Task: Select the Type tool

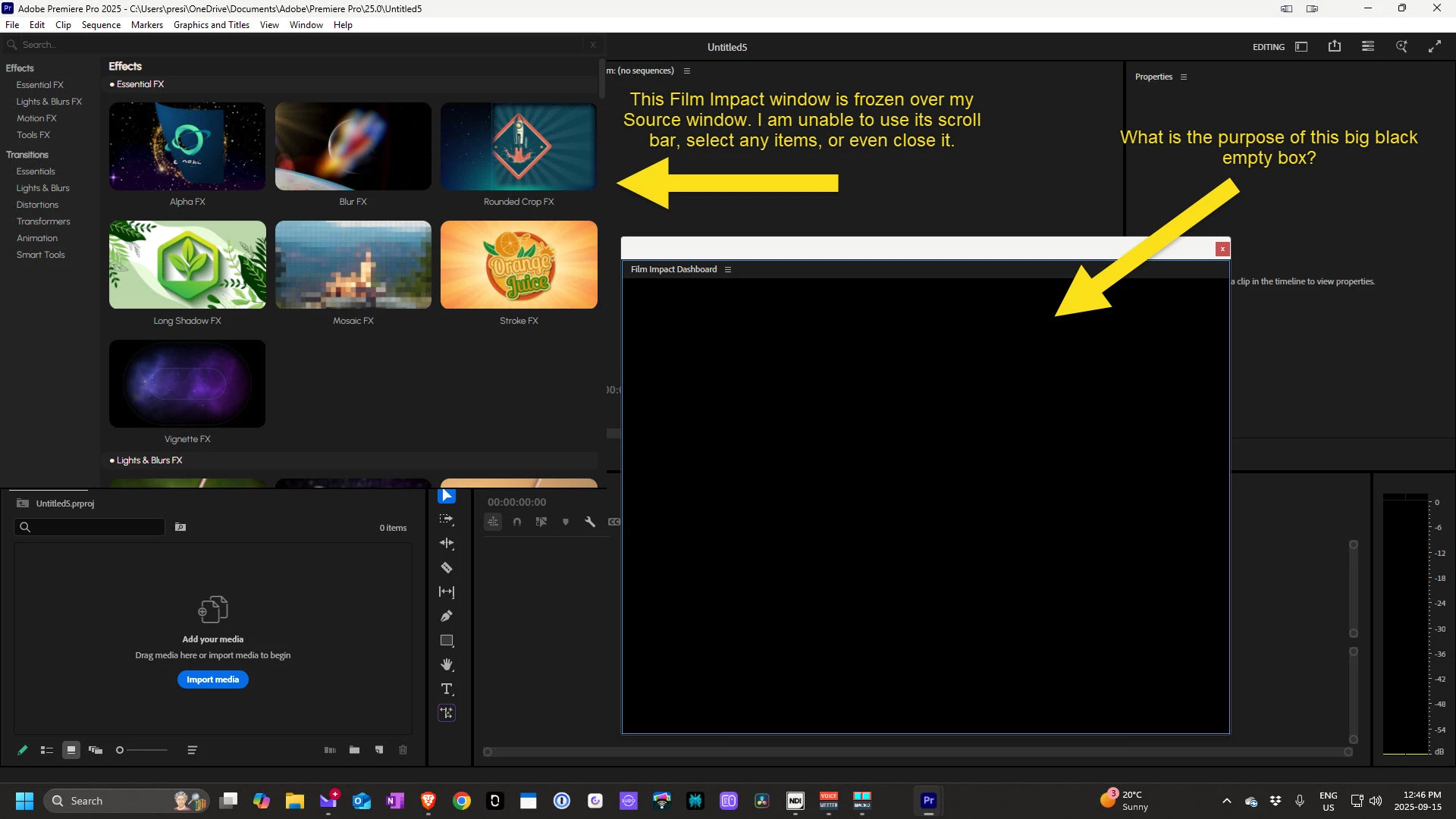Action: (447, 689)
